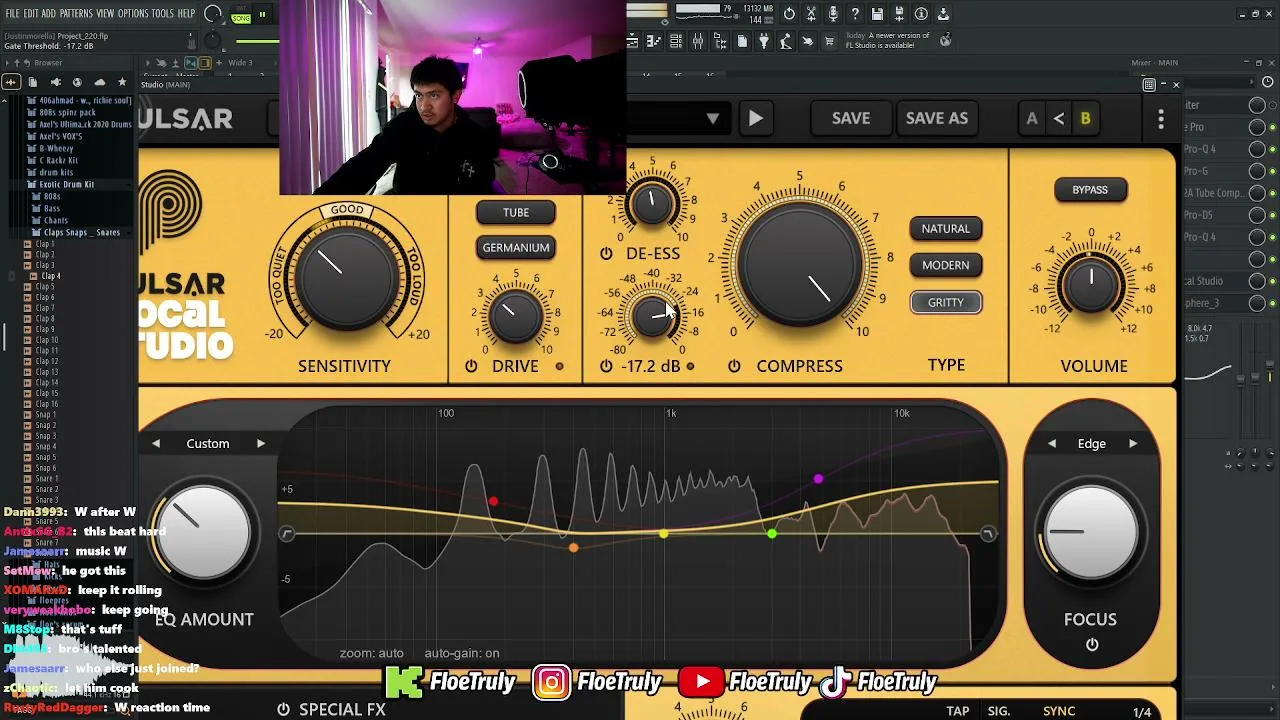1280x720 pixels.
Task: Play the preset preview in Pulsar header
Action: coord(756,118)
